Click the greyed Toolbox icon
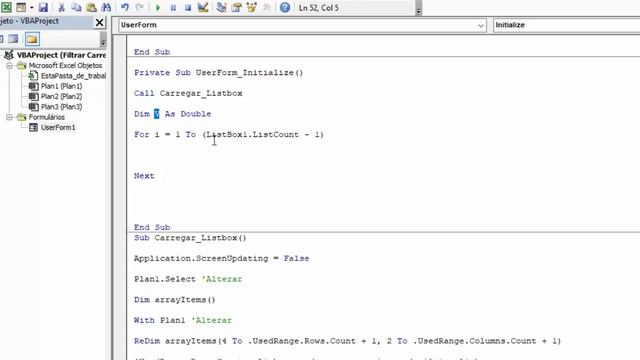640x360 pixels. (x=267, y=7)
